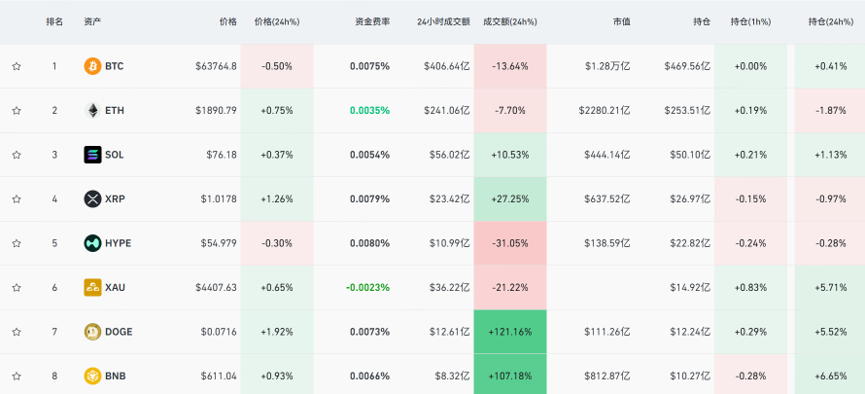
Task: Click the Dogecoin logo icon
Action: point(93,332)
